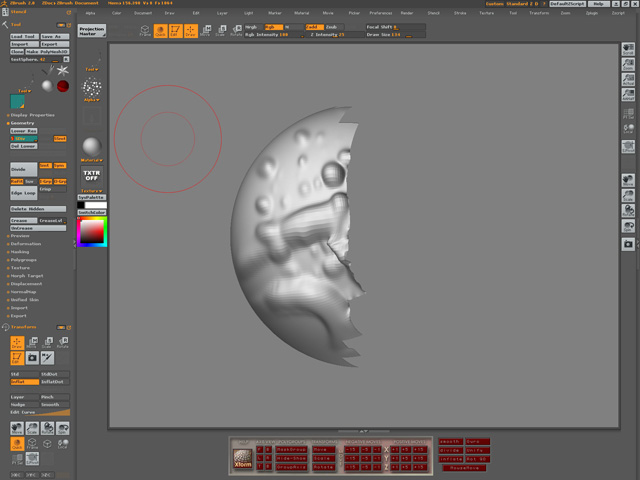The width and height of the screenshot is (640, 480).
Task: Select Pinch brush type
Action: (x=55, y=397)
